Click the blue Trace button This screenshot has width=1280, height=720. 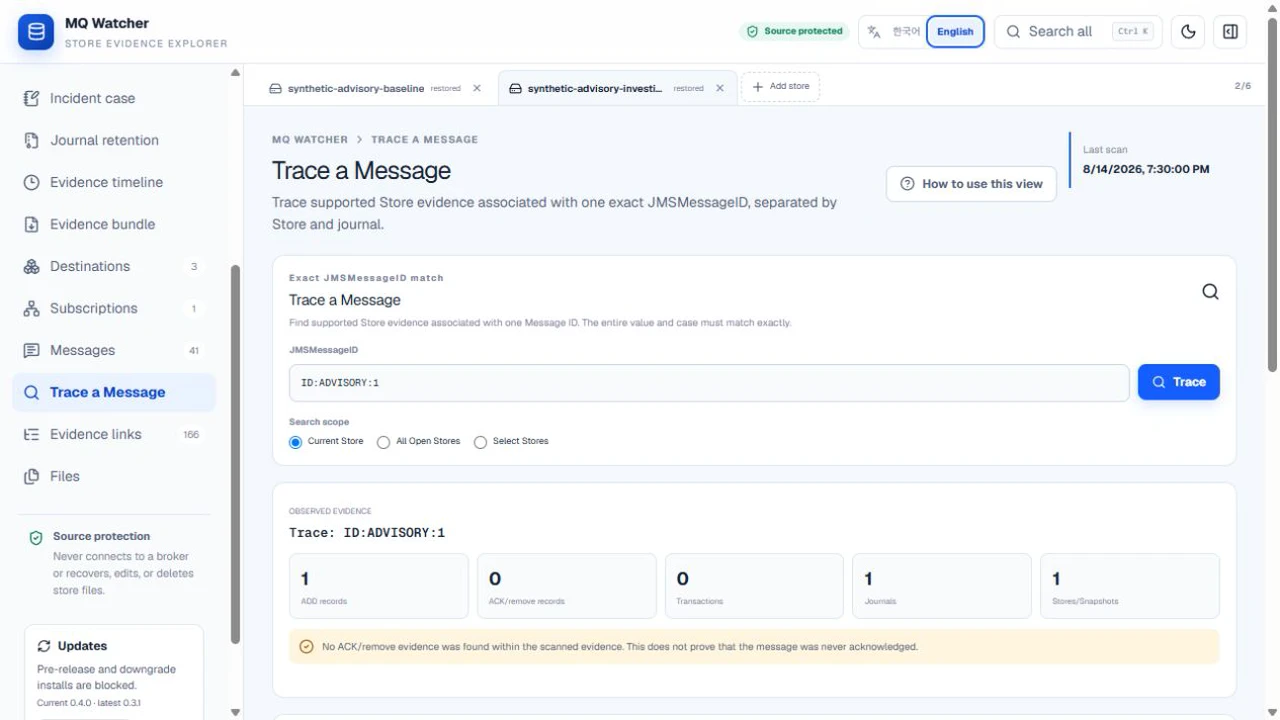(x=1179, y=382)
